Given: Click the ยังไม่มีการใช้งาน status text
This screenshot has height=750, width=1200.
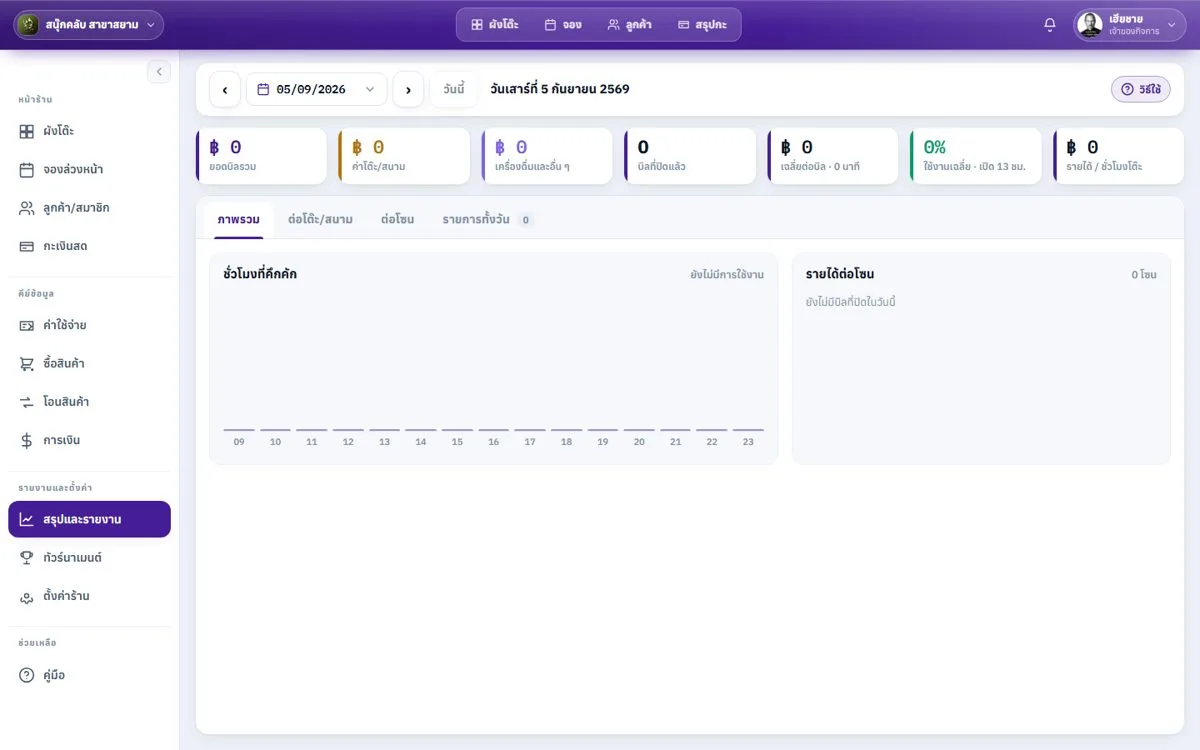Looking at the screenshot, I should tap(727, 274).
